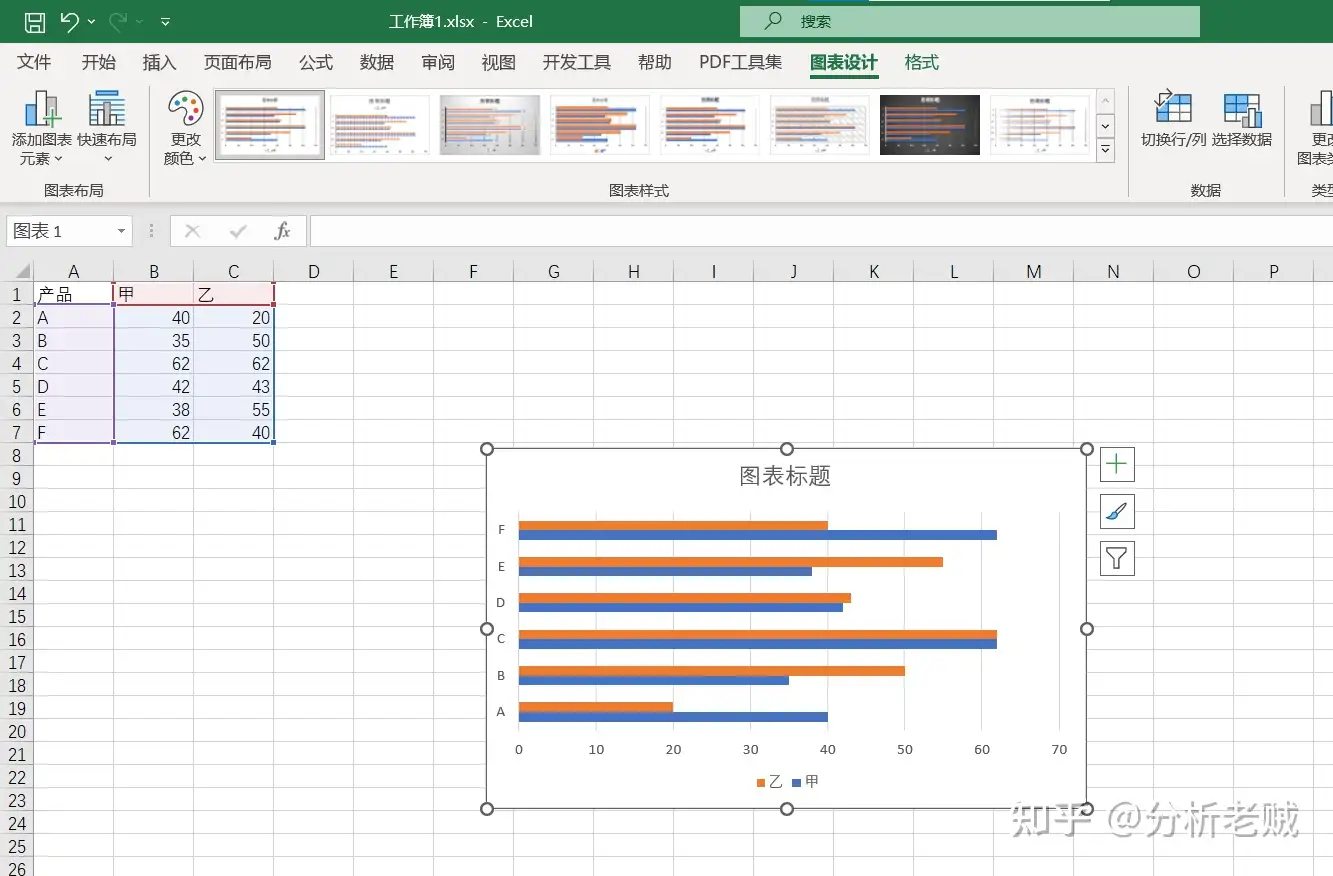
Task: Switch to the 公式 tab
Action: click(316, 62)
